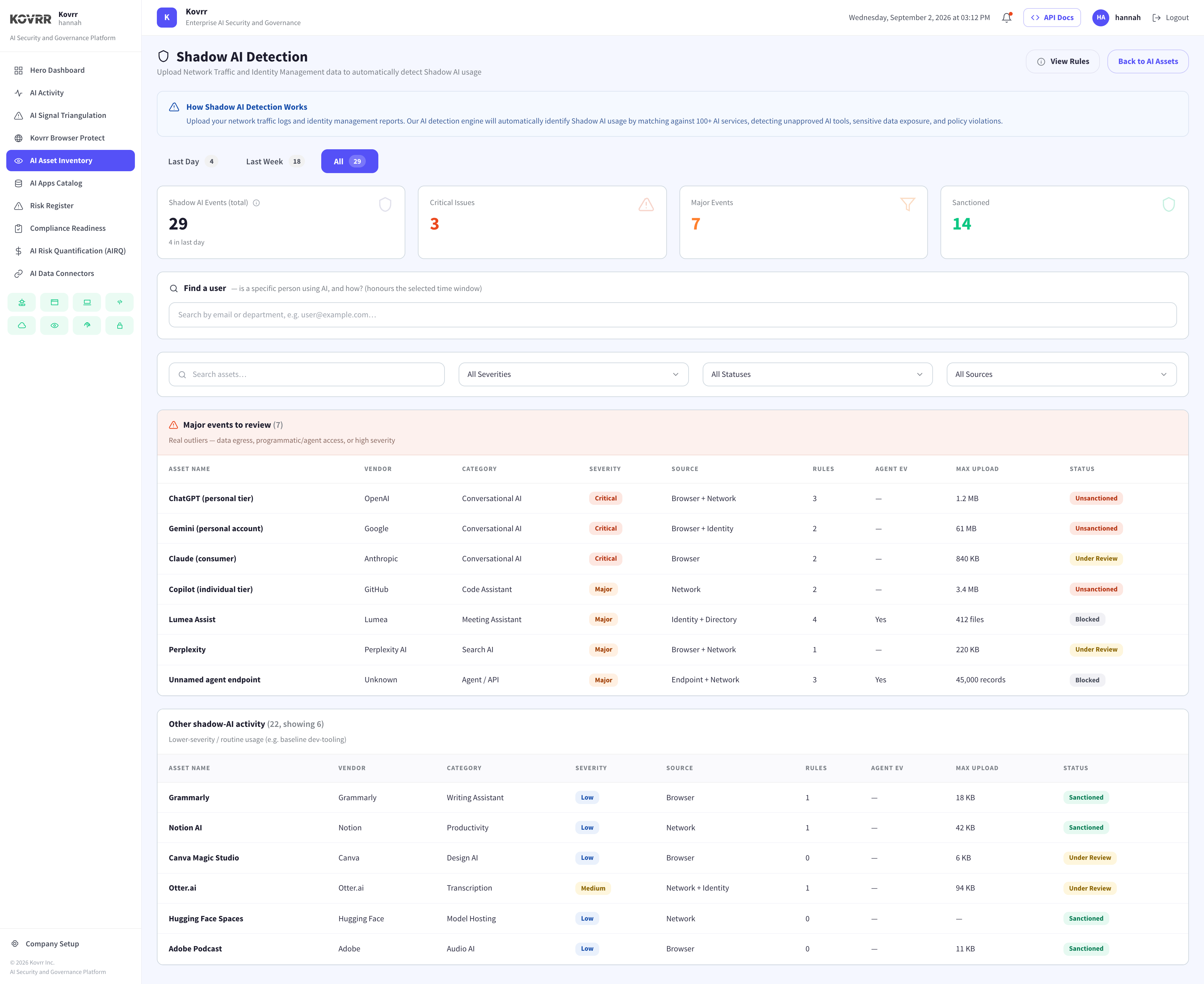Image resolution: width=1204 pixels, height=984 pixels.
Task: Click the Critical severity badge for ChatGPT
Action: click(x=606, y=498)
